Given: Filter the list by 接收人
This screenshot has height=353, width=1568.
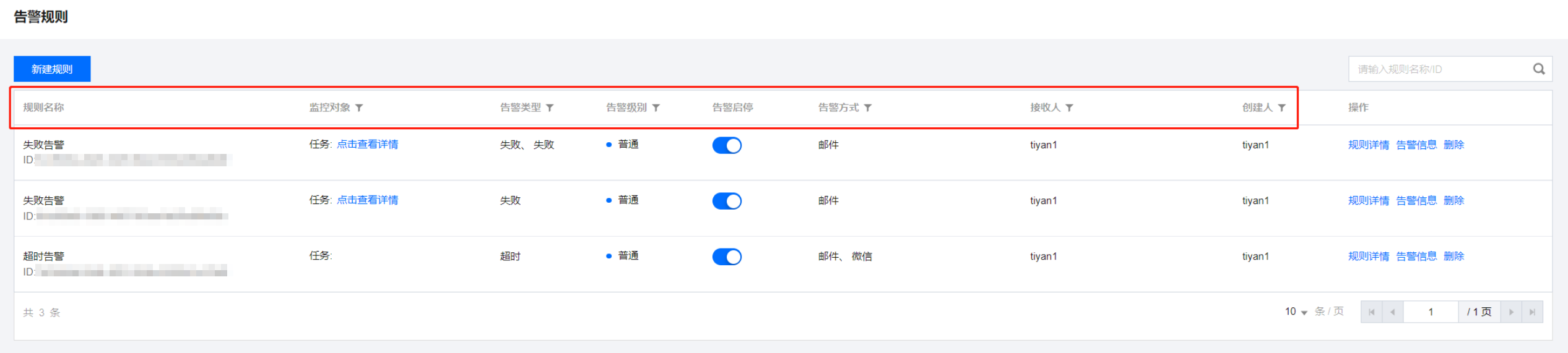Looking at the screenshot, I should (1069, 108).
